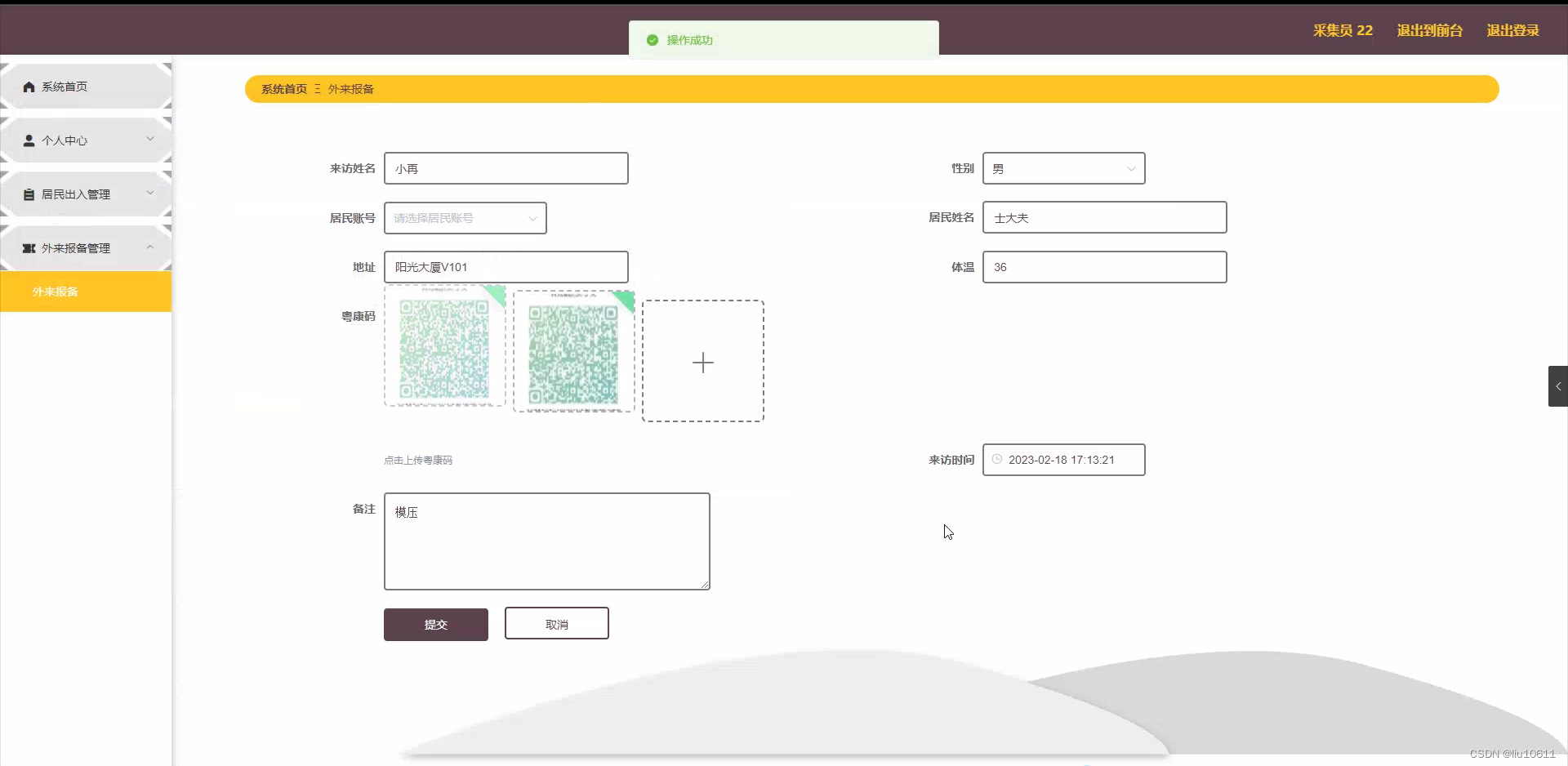Click the 点击上传粤康码 hint text
1568x766 pixels.
(418, 461)
